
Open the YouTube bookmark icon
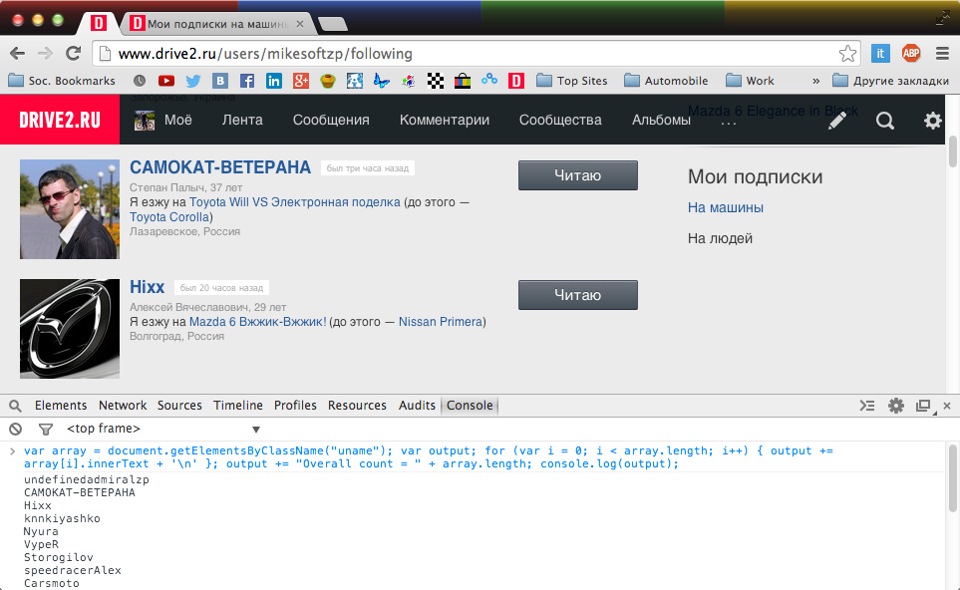166,81
